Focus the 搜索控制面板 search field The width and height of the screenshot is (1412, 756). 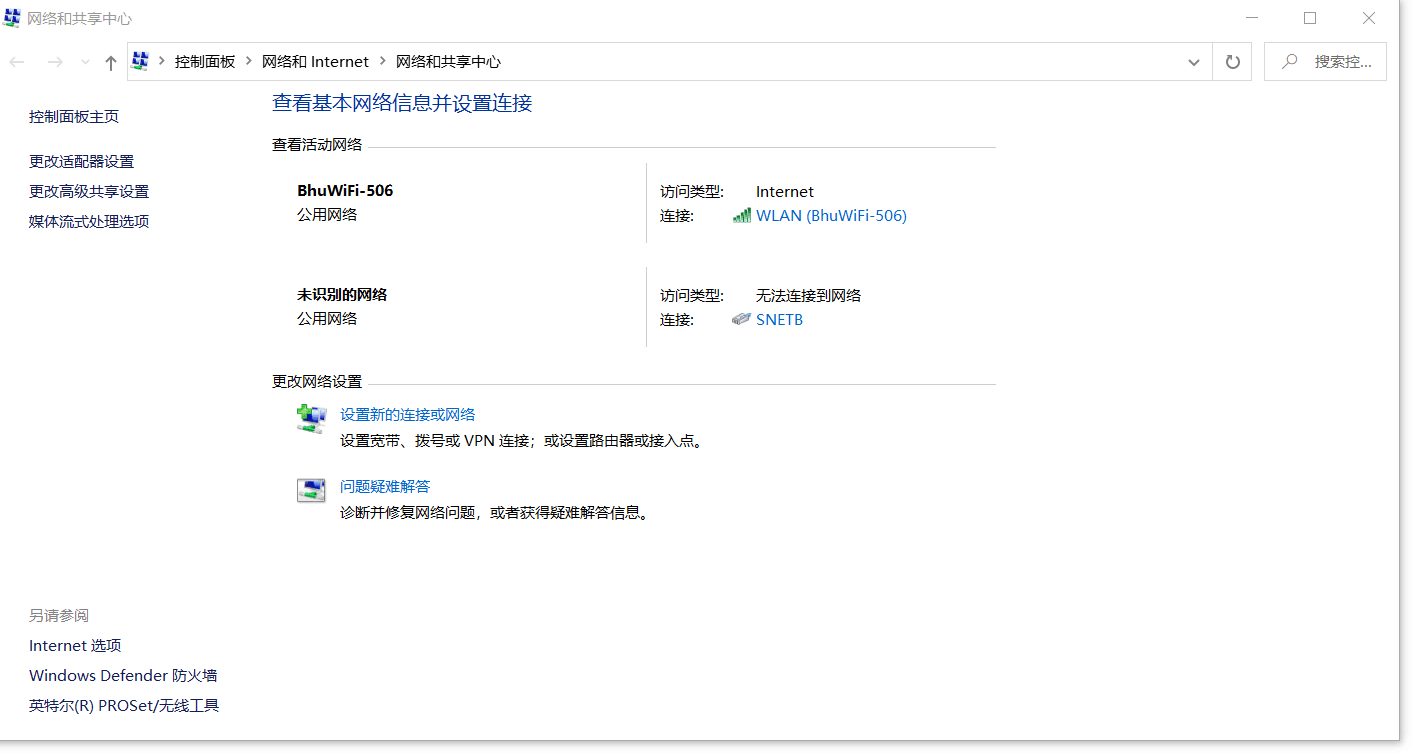1325,62
